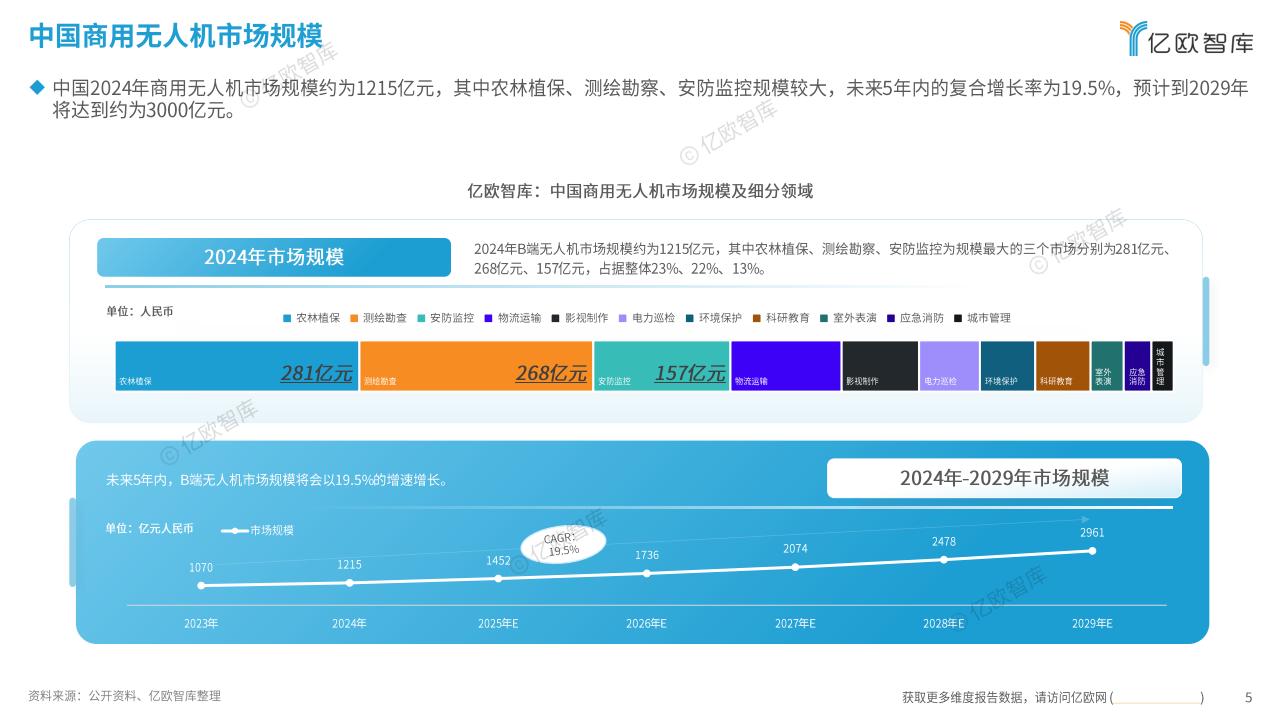Click the 农林植保 legend color swatch

click(x=287, y=318)
